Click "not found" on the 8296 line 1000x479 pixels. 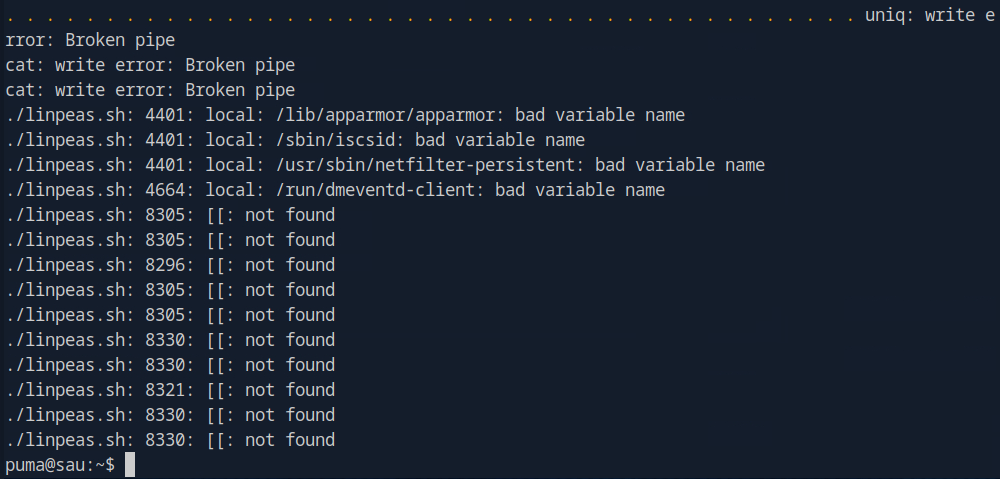[x=290, y=265]
